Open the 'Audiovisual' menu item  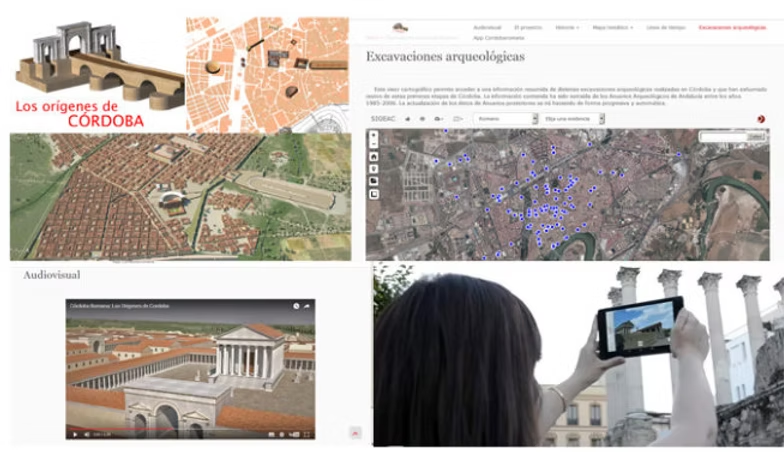tap(488, 28)
